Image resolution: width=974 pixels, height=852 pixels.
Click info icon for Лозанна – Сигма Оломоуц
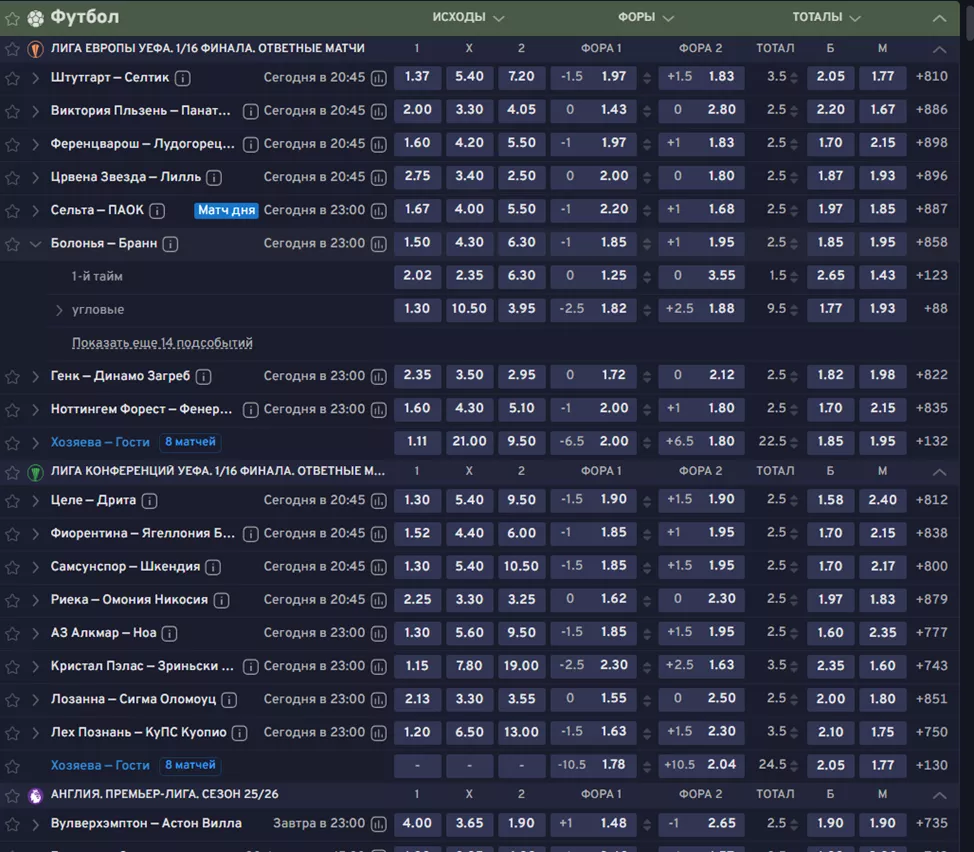(230, 700)
